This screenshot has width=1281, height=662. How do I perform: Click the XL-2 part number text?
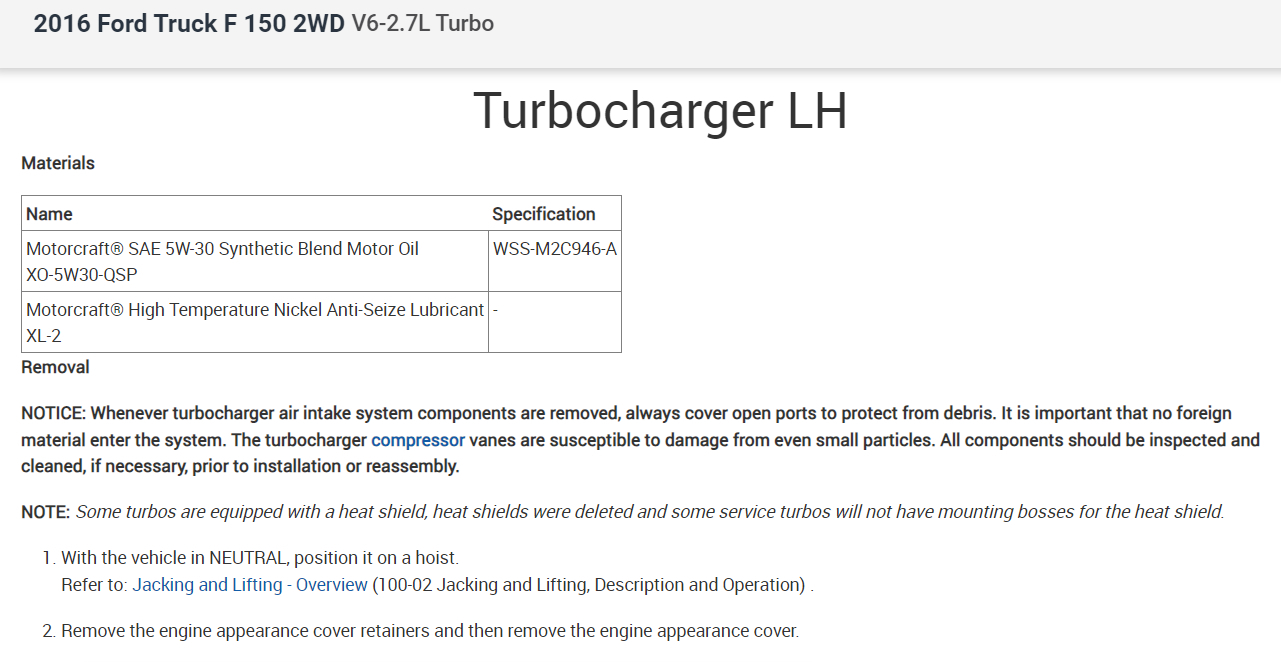(x=44, y=336)
